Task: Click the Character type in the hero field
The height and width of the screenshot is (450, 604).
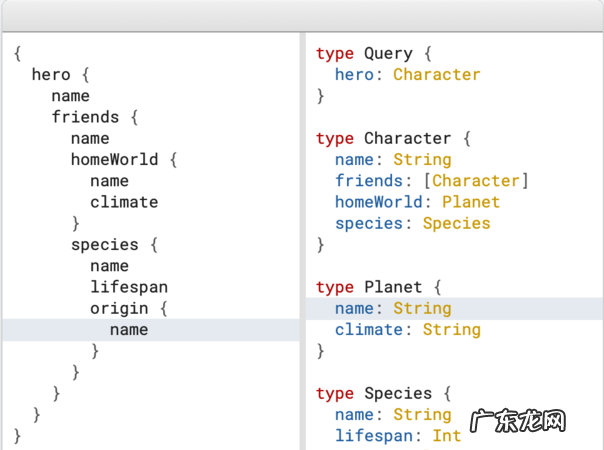Action: point(436,75)
